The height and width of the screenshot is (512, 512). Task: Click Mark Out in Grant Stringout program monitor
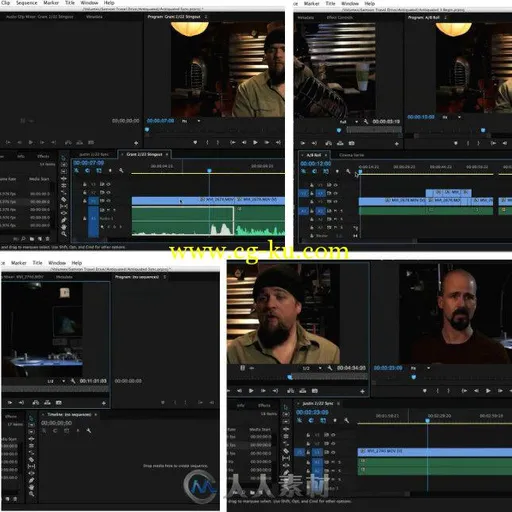(x=218, y=143)
